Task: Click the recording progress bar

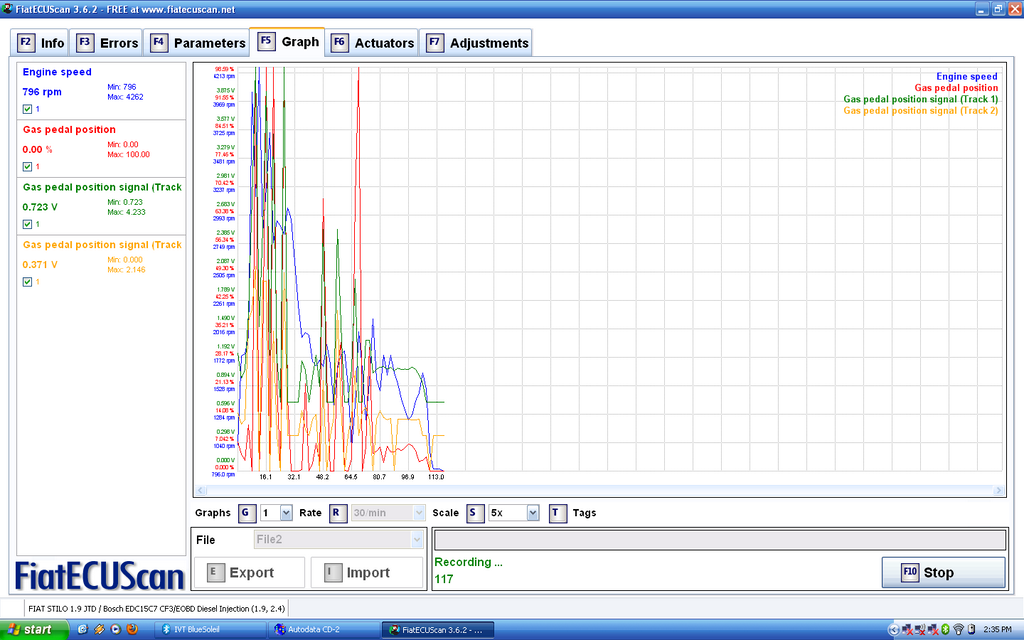Action: pyautogui.click(x=720, y=540)
